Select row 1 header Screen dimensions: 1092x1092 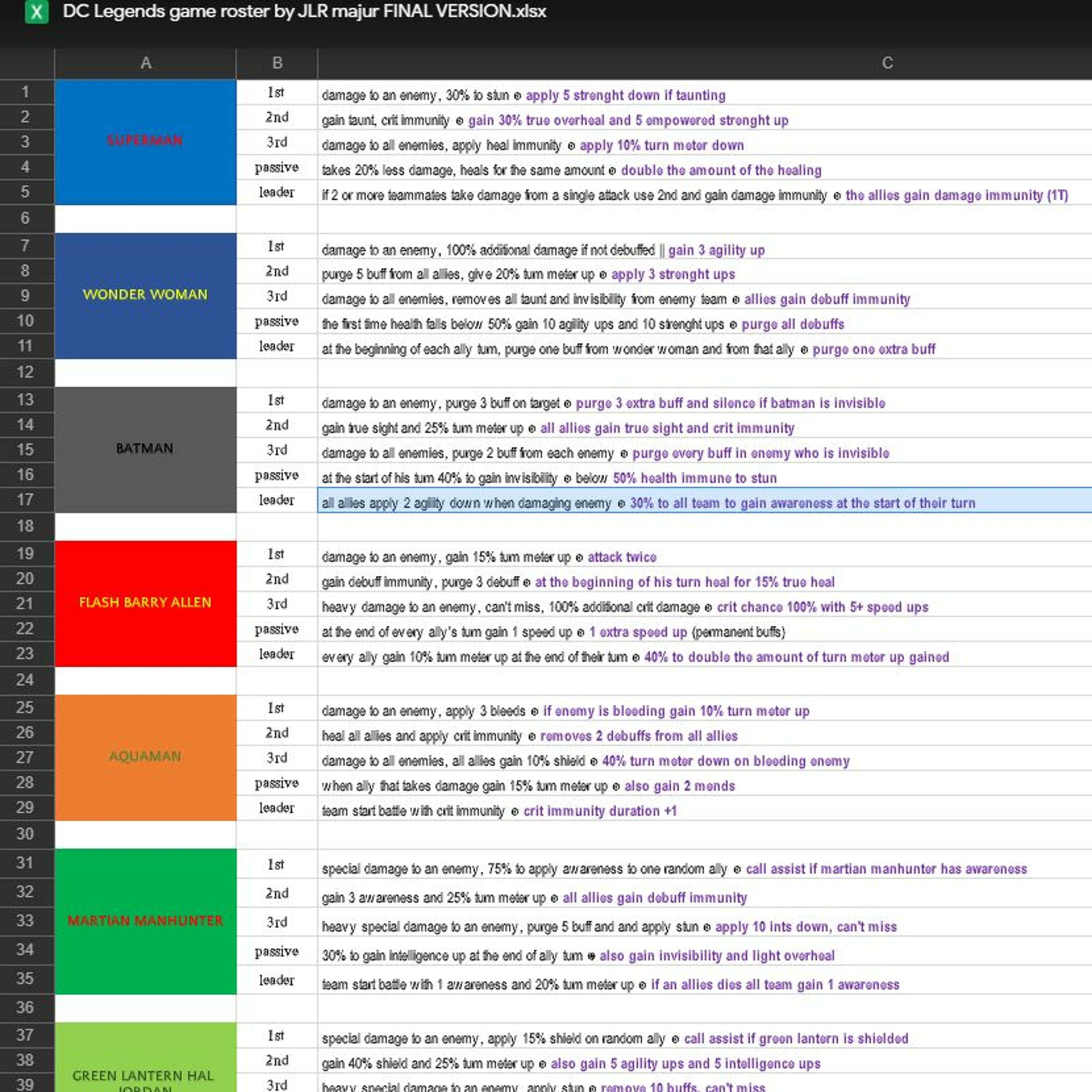click(x=27, y=92)
